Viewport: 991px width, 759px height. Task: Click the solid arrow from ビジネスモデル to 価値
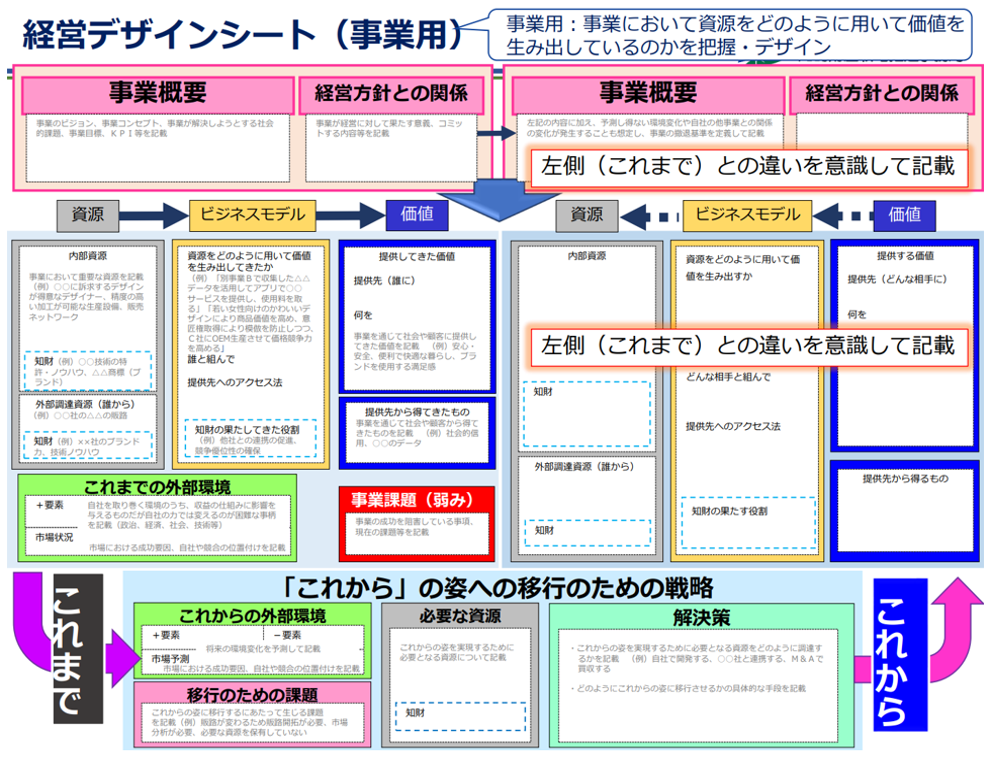coord(352,215)
